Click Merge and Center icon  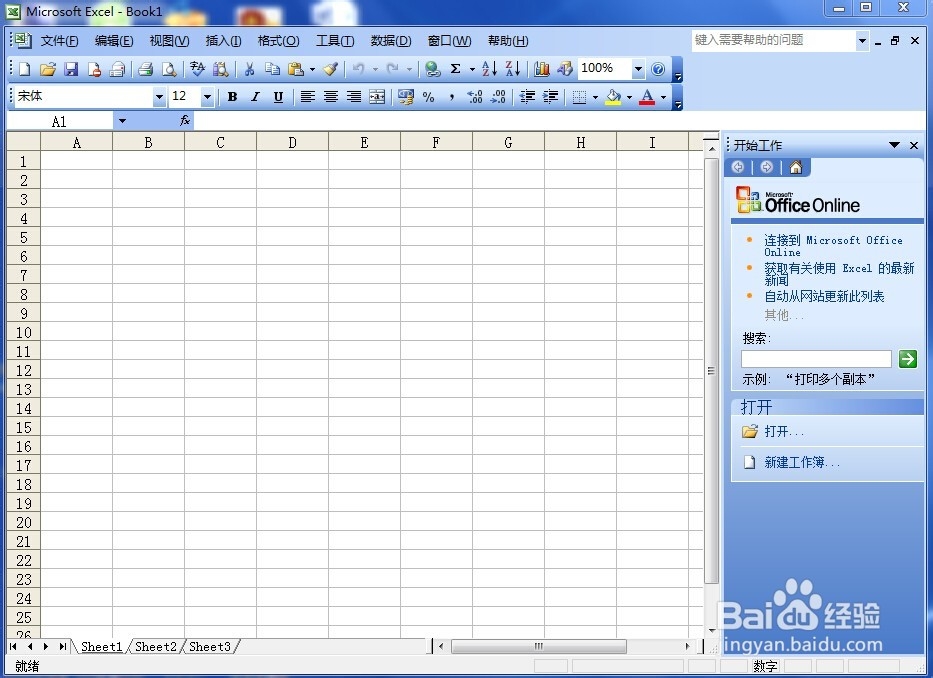click(x=377, y=96)
